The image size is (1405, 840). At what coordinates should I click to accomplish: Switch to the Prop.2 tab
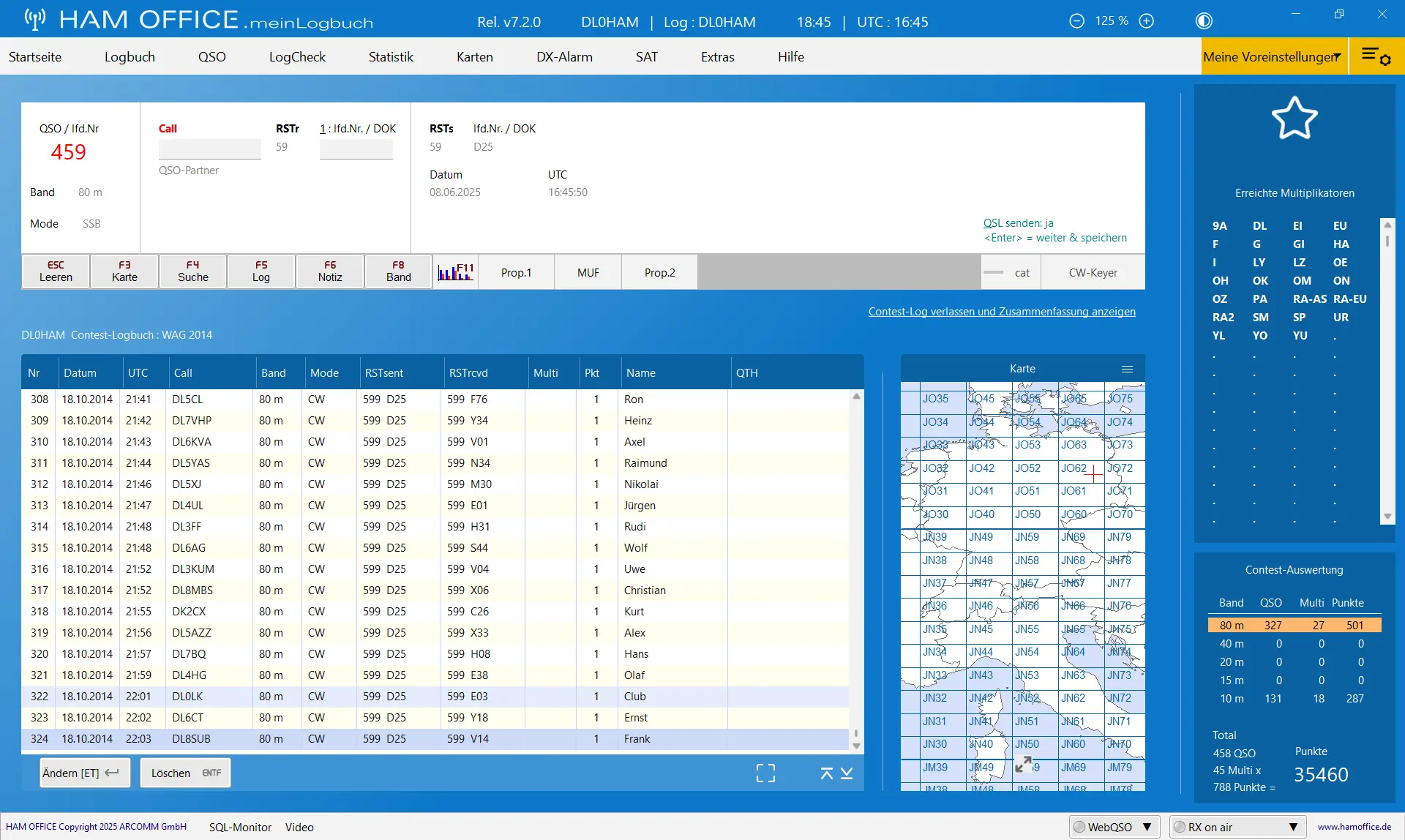(x=660, y=272)
